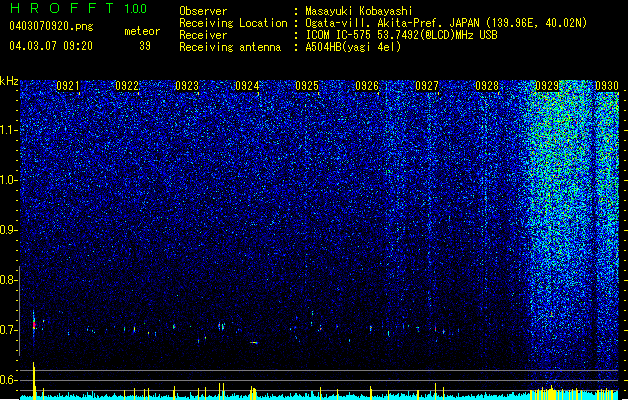The image size is (629, 400).
Task: Click the meteor count 39
Action: pos(145,46)
